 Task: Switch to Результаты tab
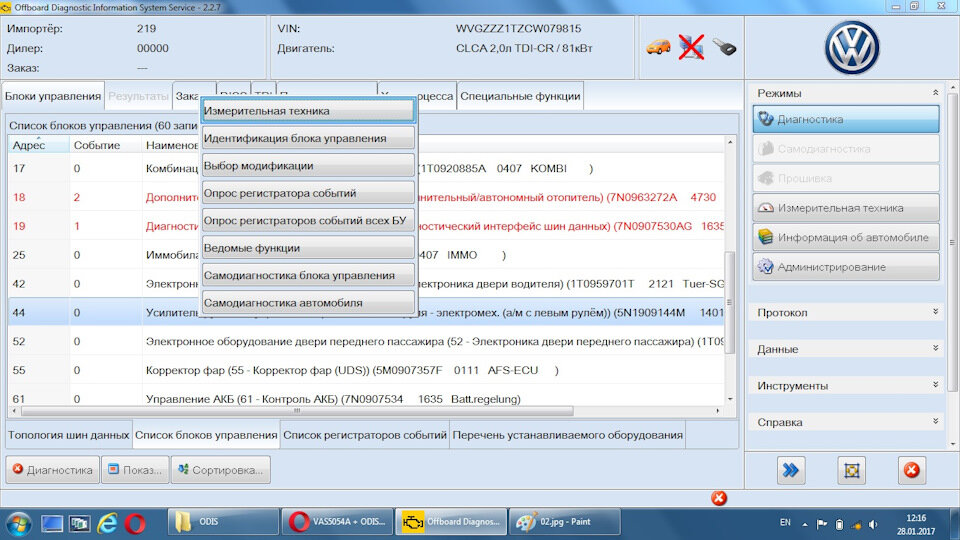coord(138,96)
